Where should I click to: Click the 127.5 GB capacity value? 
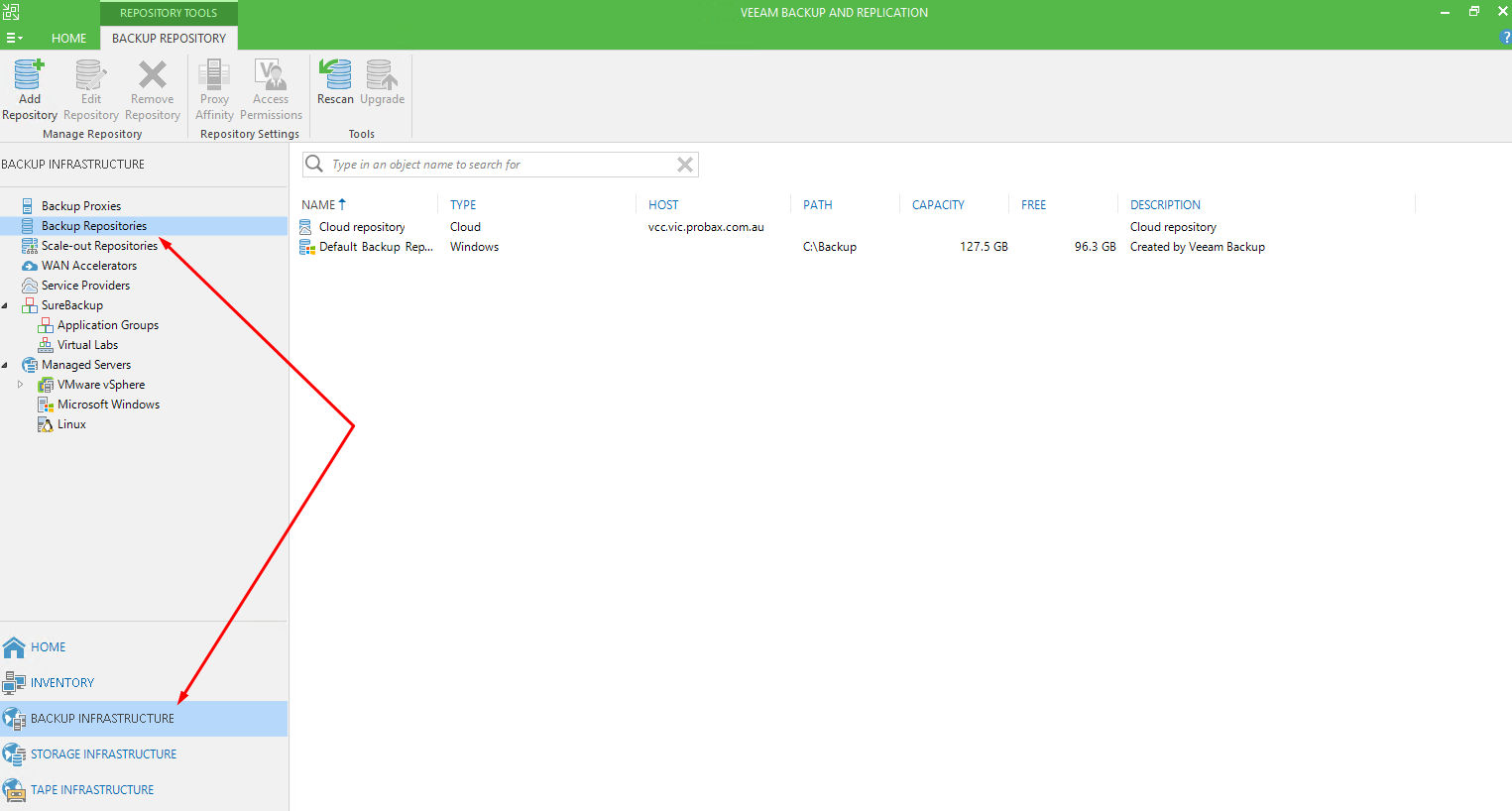click(x=984, y=247)
